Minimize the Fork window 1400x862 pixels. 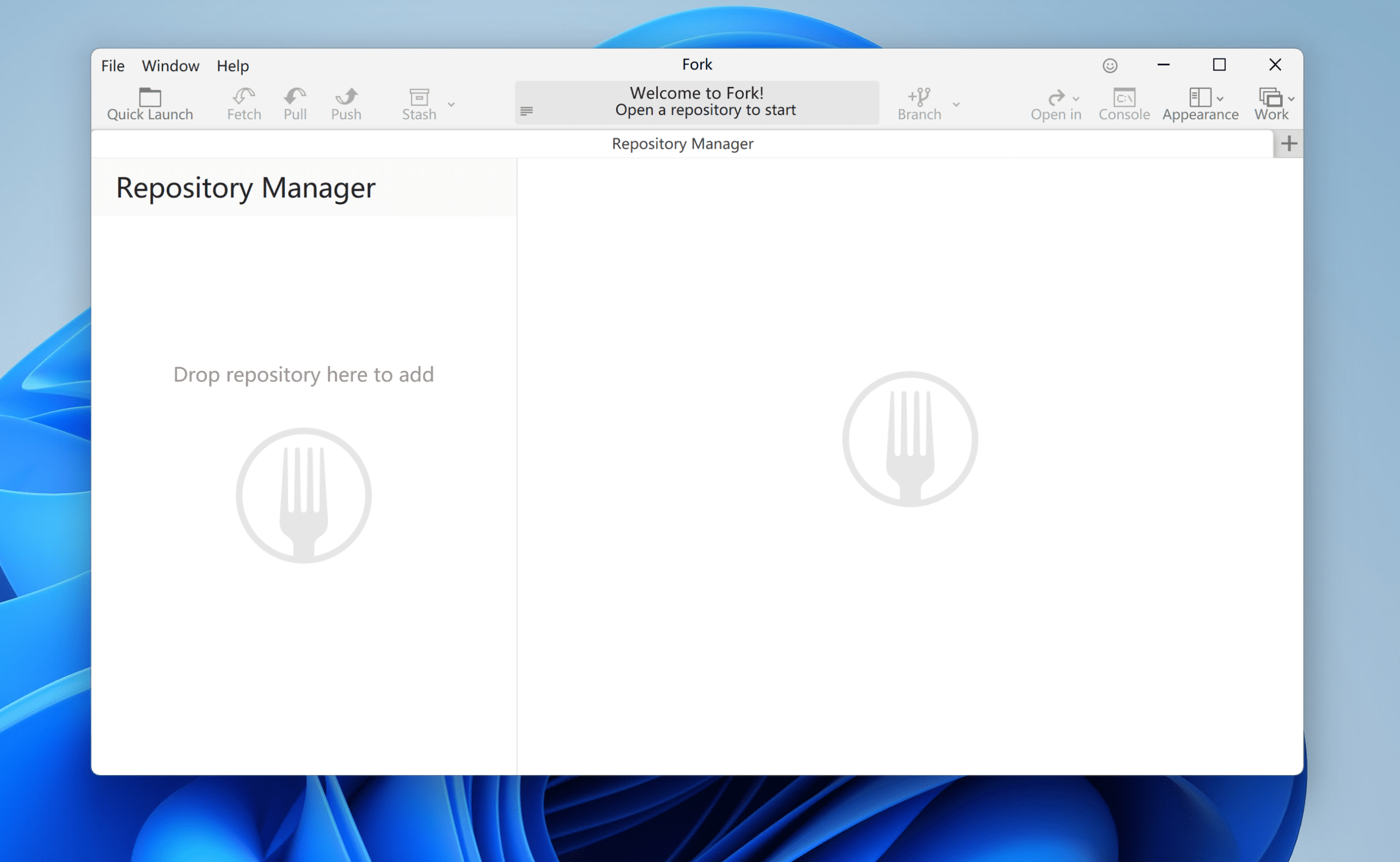pyautogui.click(x=1163, y=65)
